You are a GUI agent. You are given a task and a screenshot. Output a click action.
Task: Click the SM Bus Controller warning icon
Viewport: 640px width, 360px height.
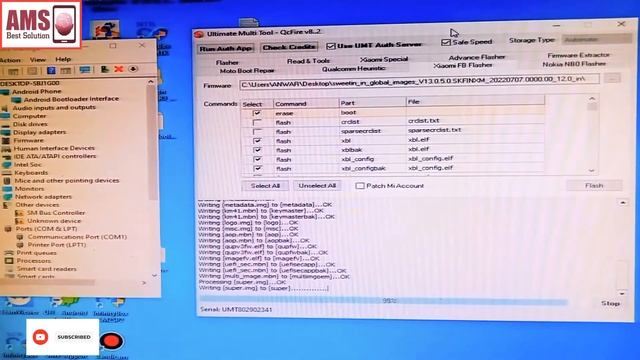coord(19,213)
